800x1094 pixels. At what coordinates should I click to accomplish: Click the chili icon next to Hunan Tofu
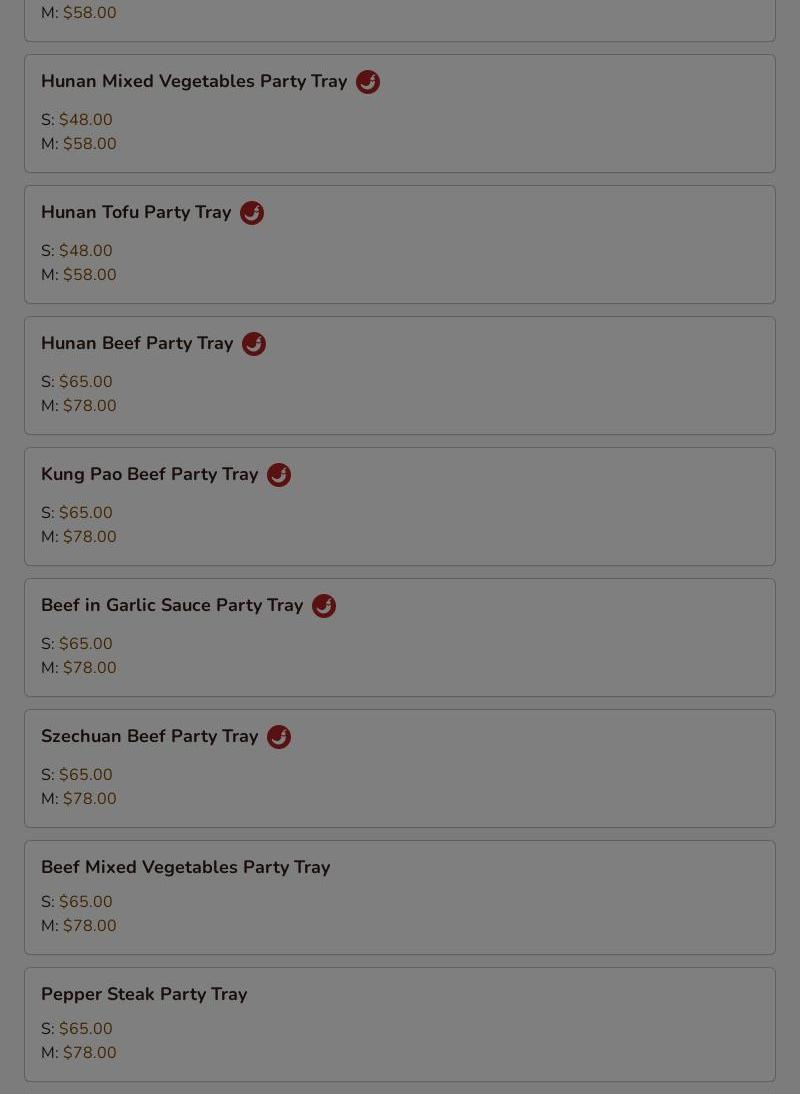click(x=252, y=213)
